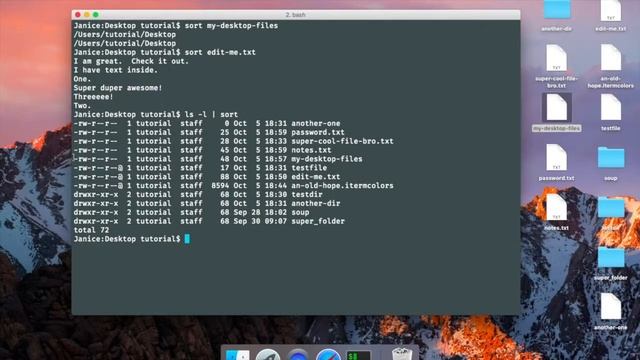Image resolution: width=640 pixels, height=360 pixels.
Task: Select the an-old-hope.itermcolors desktop file
Action: [611, 58]
